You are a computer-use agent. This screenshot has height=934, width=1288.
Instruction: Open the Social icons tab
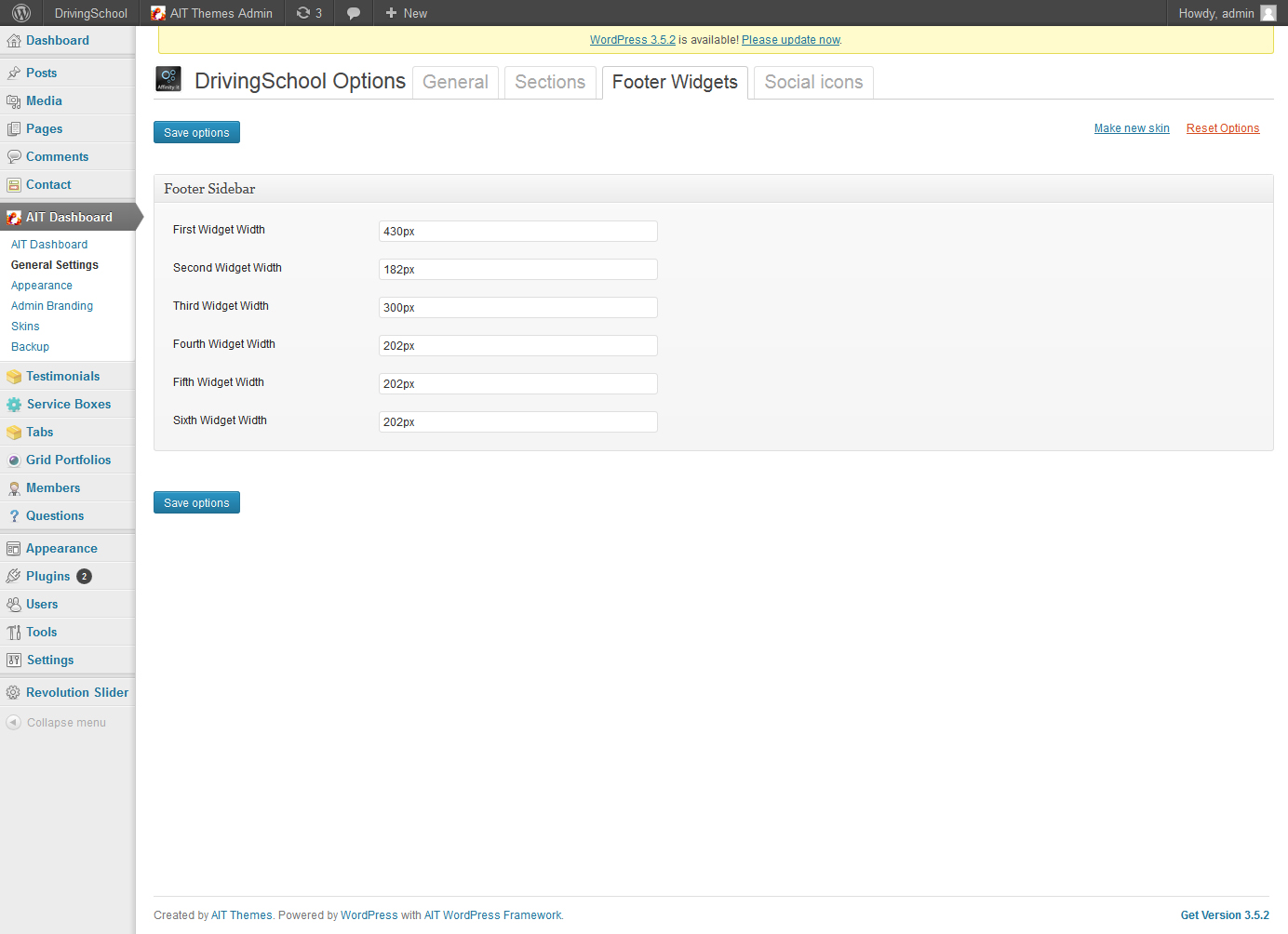(813, 82)
